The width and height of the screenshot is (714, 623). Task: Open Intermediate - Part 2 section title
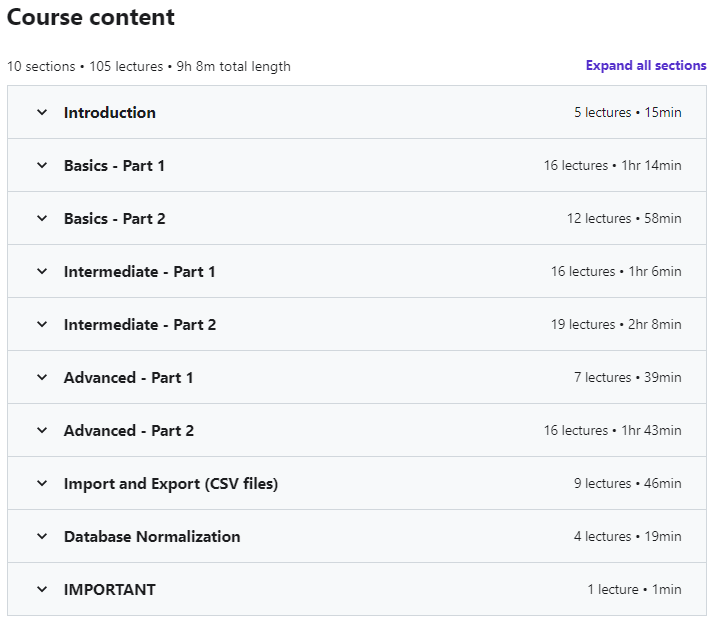pyautogui.click(x=140, y=325)
